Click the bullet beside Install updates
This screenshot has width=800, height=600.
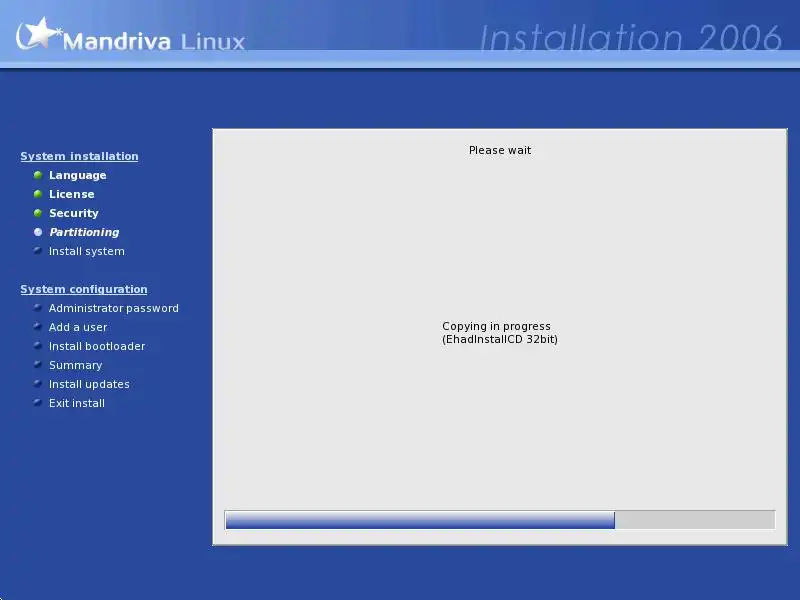[x=38, y=383]
